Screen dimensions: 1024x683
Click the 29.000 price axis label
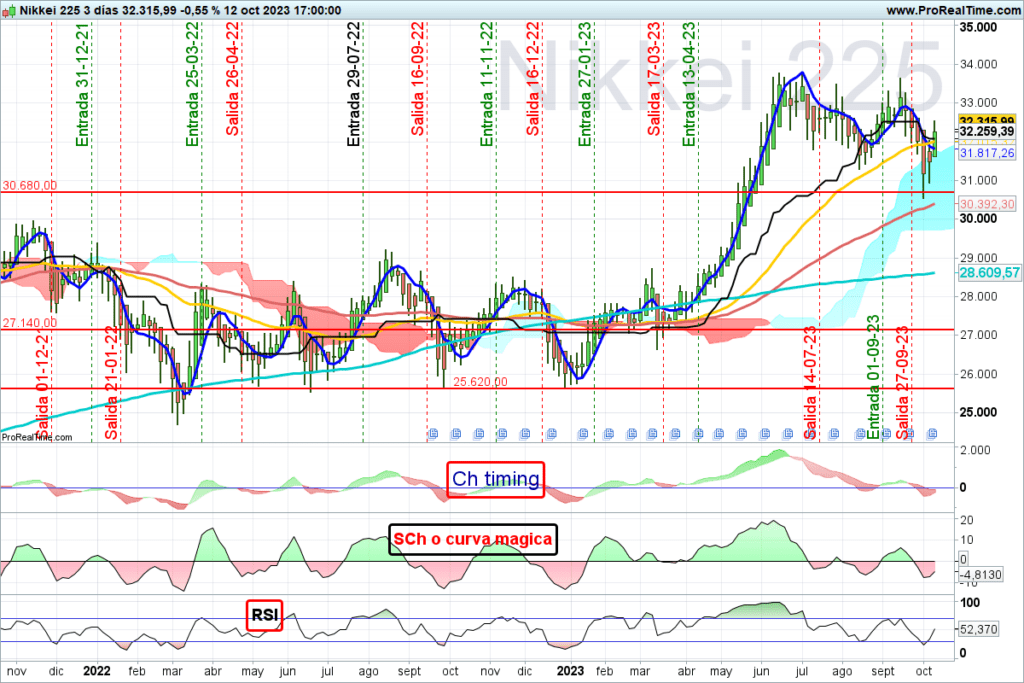click(x=978, y=258)
